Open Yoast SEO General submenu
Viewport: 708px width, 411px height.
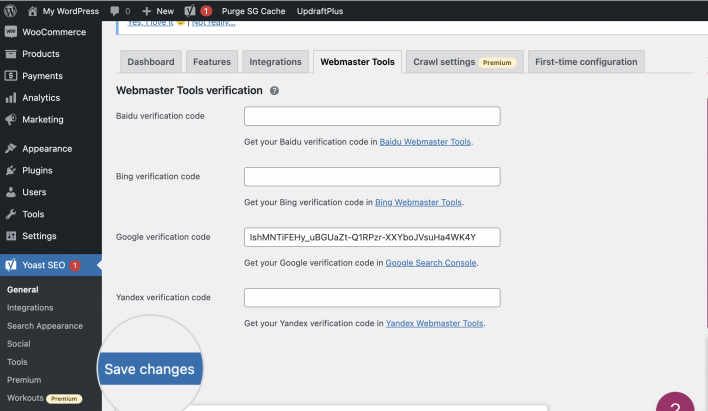click(x=23, y=290)
